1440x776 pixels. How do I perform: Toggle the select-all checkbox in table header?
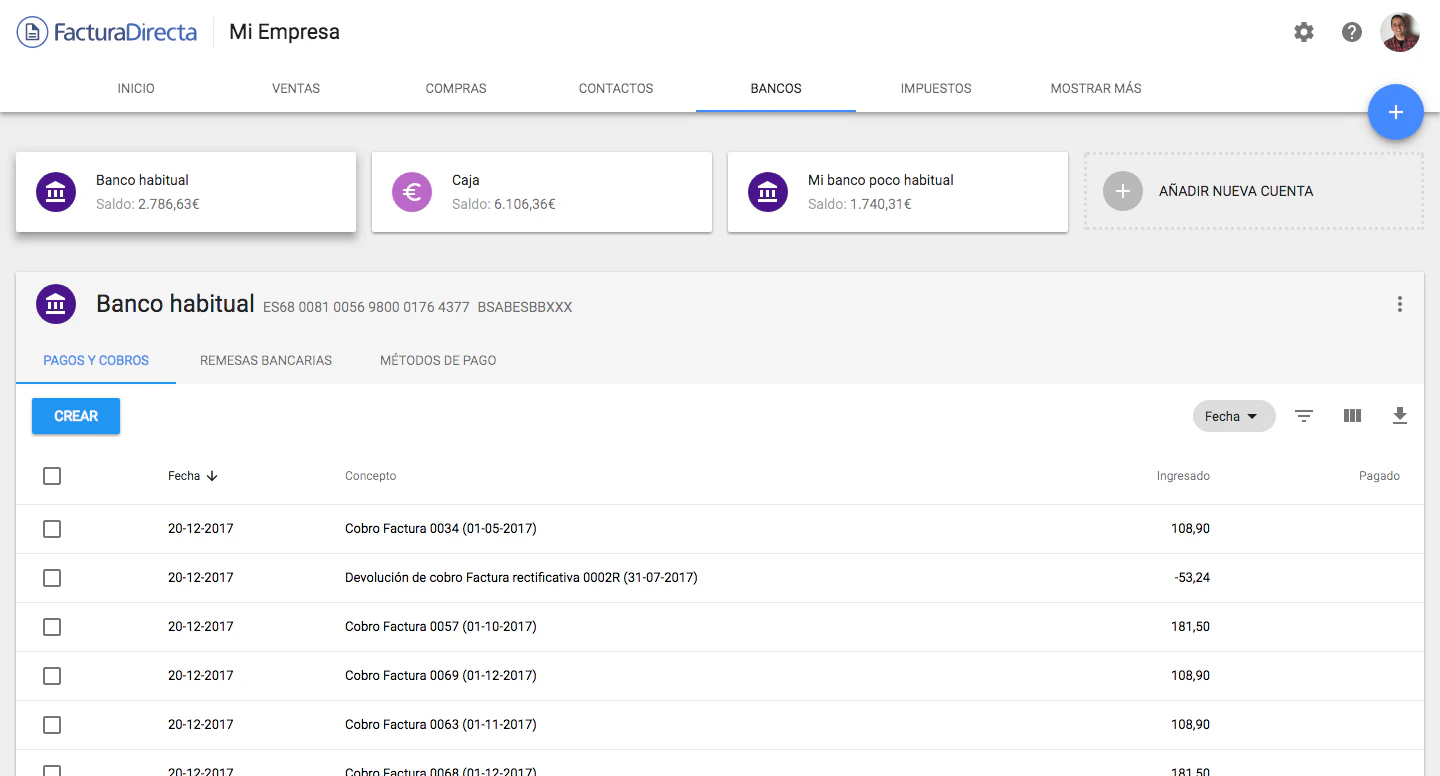click(52, 476)
